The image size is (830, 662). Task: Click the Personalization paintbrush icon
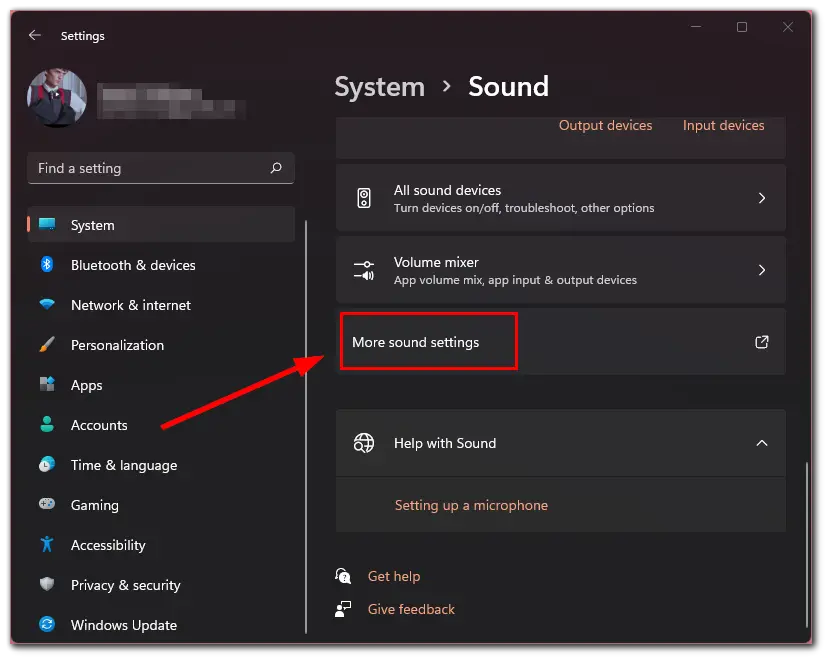pyautogui.click(x=47, y=344)
